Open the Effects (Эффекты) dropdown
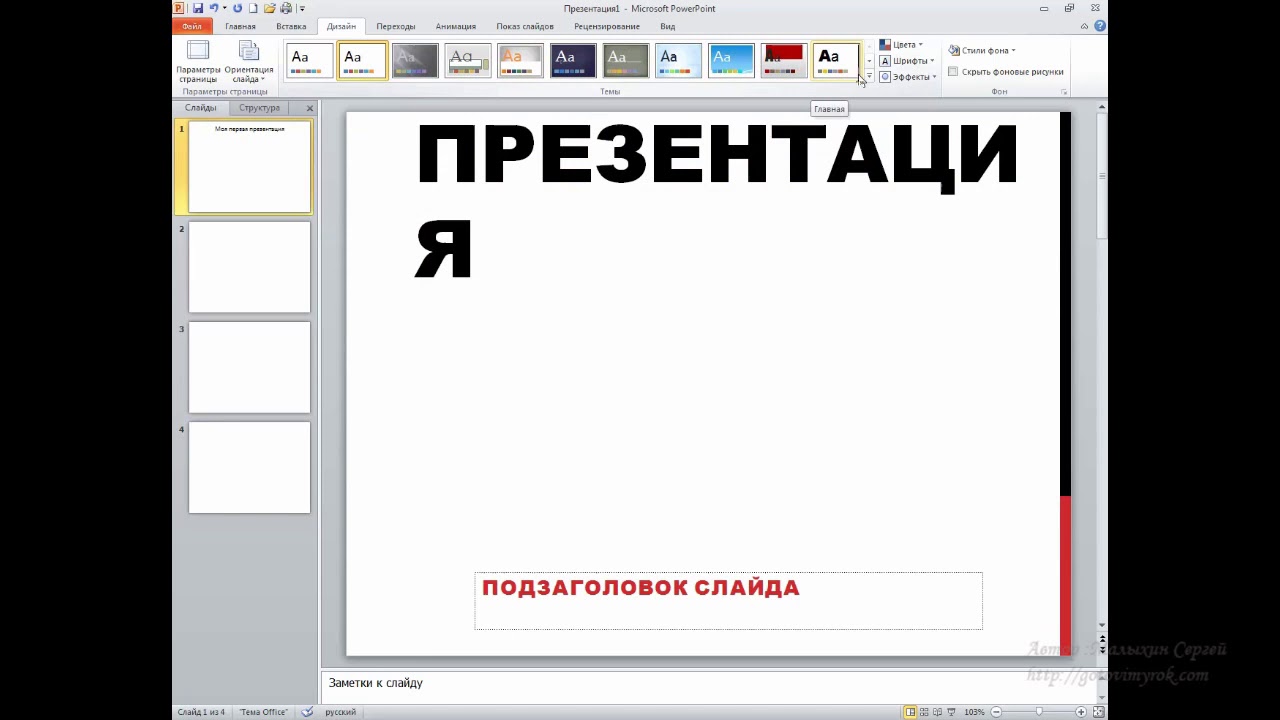Viewport: 1280px width, 720px height. point(908,77)
